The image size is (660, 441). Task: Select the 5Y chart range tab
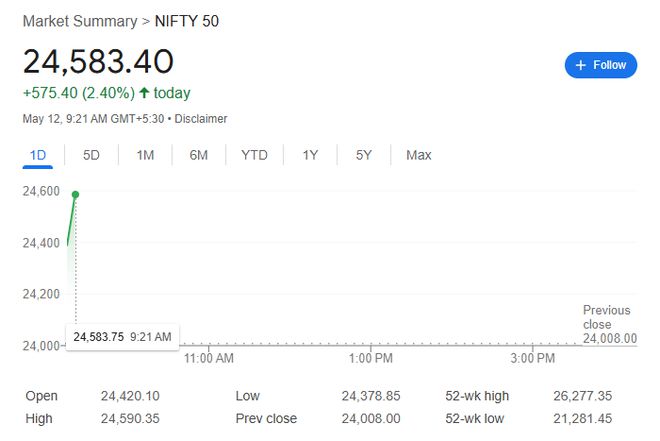pyautogui.click(x=364, y=155)
